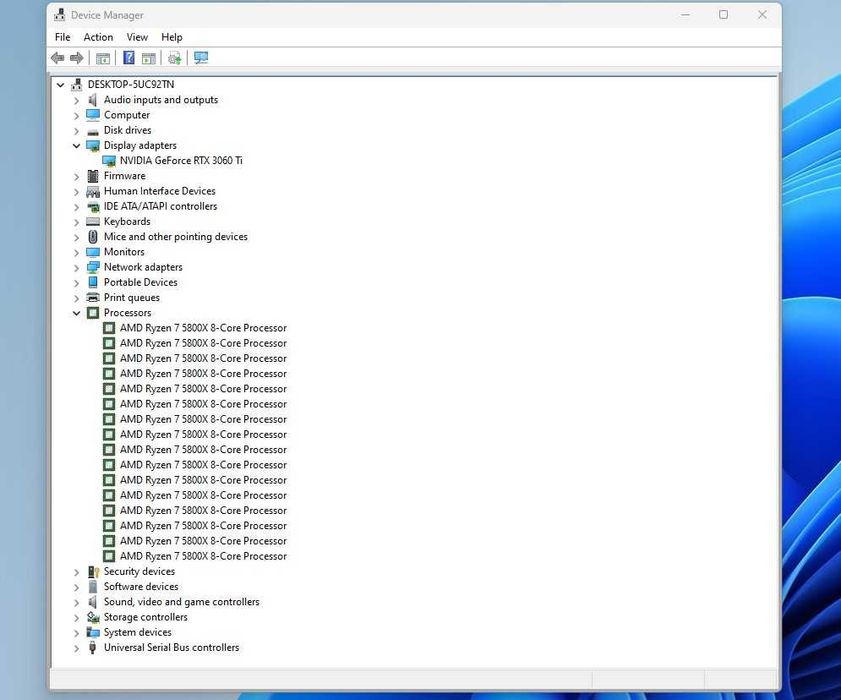Click the Human Interface Devices icon
Screen dimensions: 841x700
pyautogui.click(x=93, y=191)
